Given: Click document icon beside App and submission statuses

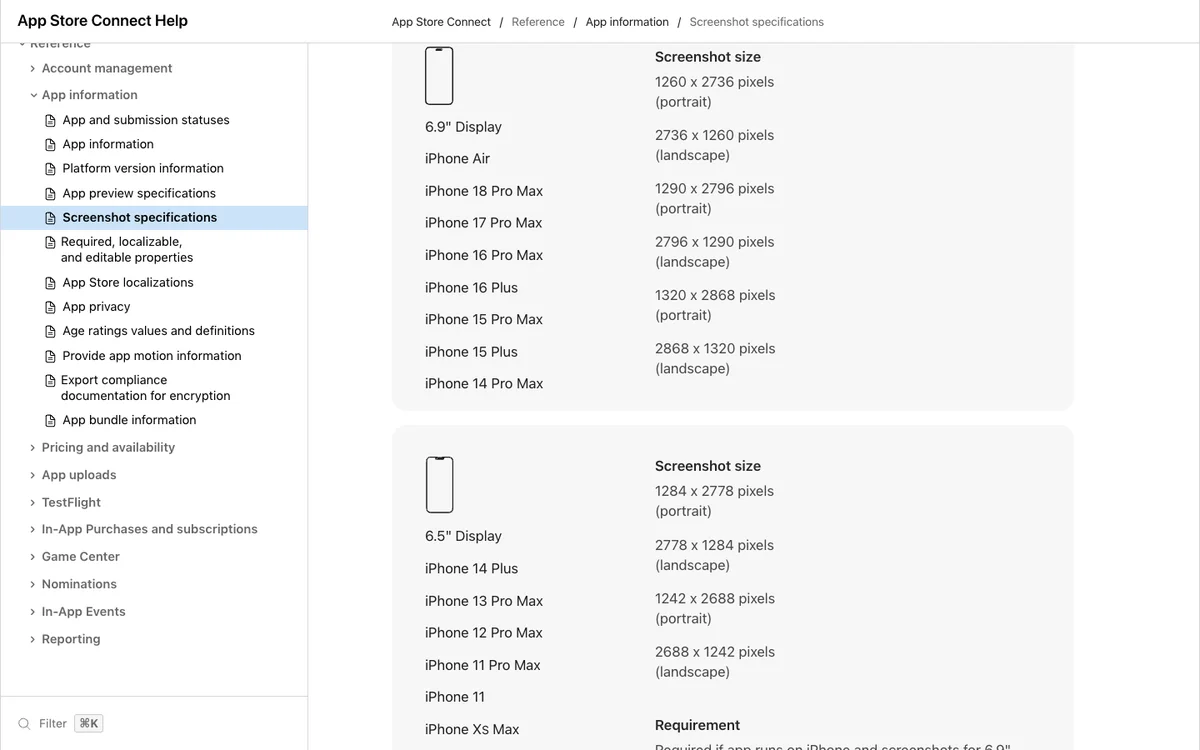Looking at the screenshot, I should pos(51,120).
